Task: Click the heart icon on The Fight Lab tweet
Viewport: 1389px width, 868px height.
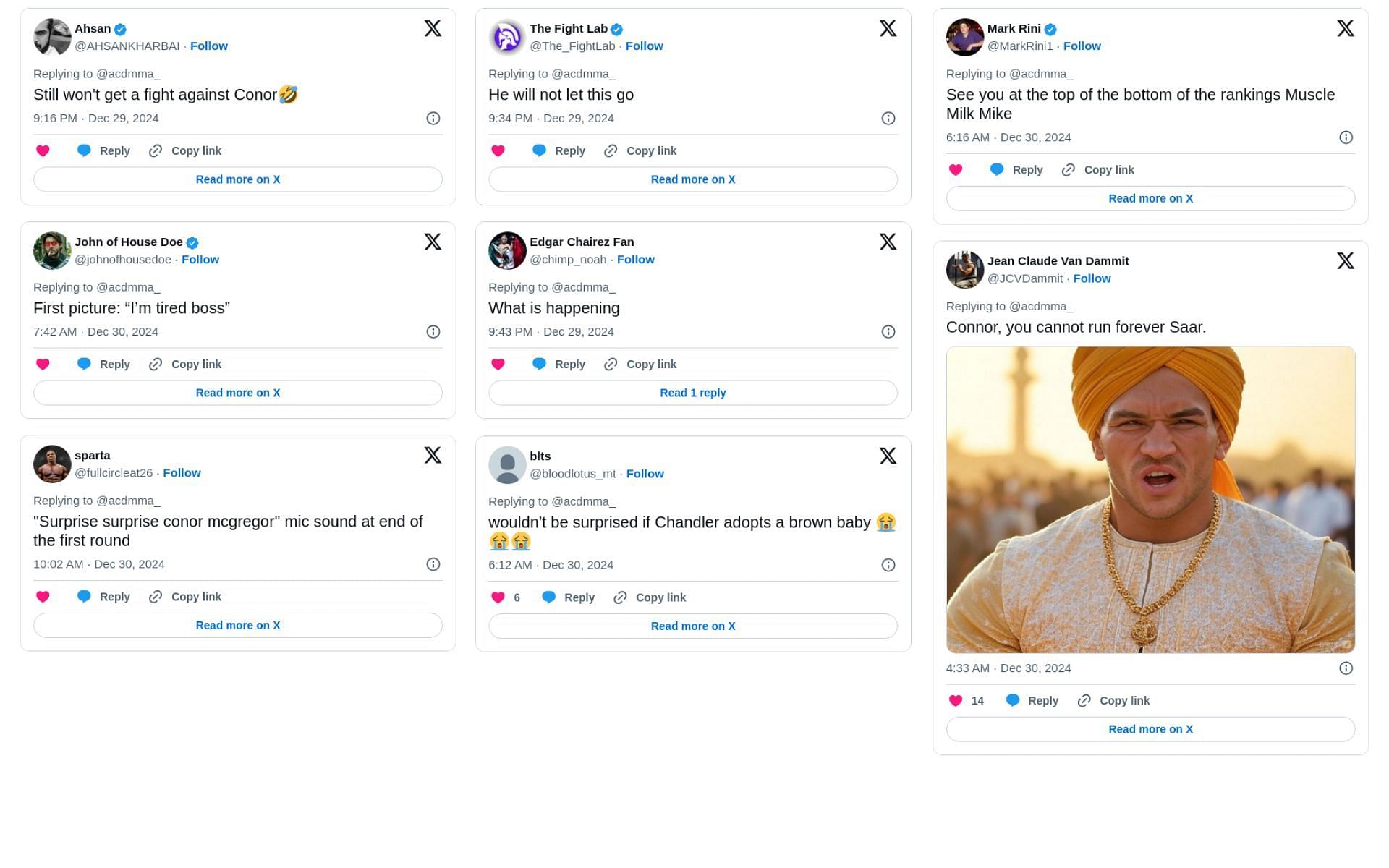Action: [x=498, y=150]
